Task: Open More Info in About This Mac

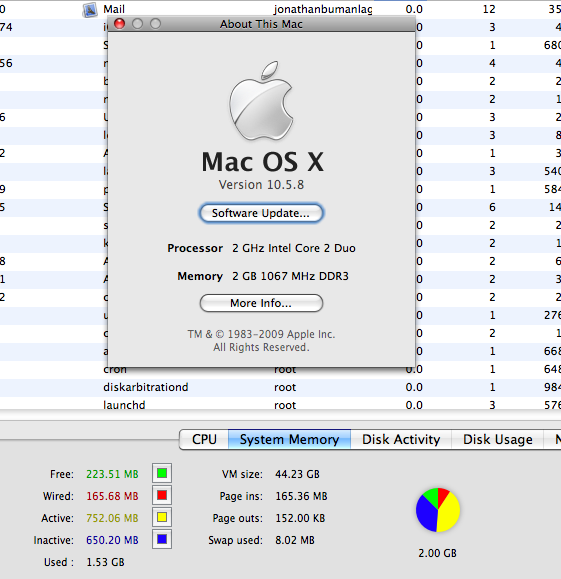Action: 261,303
